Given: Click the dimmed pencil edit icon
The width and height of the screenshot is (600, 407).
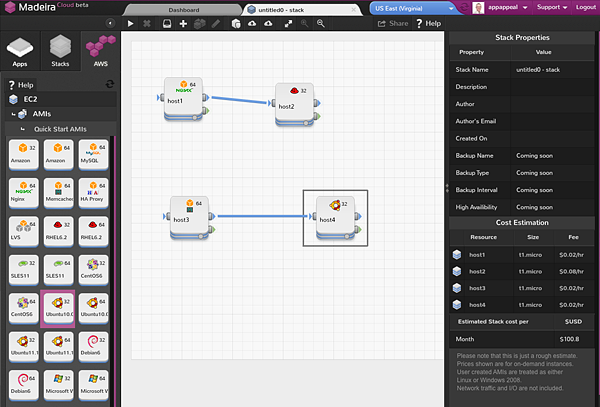Looking at the screenshot, I should point(215,24).
